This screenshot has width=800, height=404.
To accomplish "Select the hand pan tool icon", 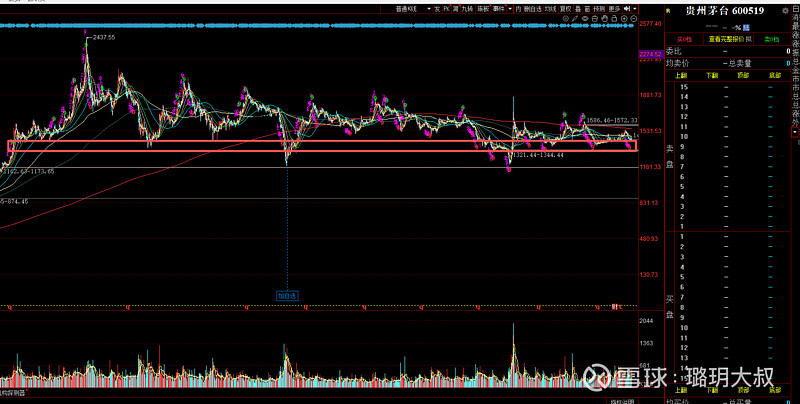I will pyautogui.click(x=604, y=19).
